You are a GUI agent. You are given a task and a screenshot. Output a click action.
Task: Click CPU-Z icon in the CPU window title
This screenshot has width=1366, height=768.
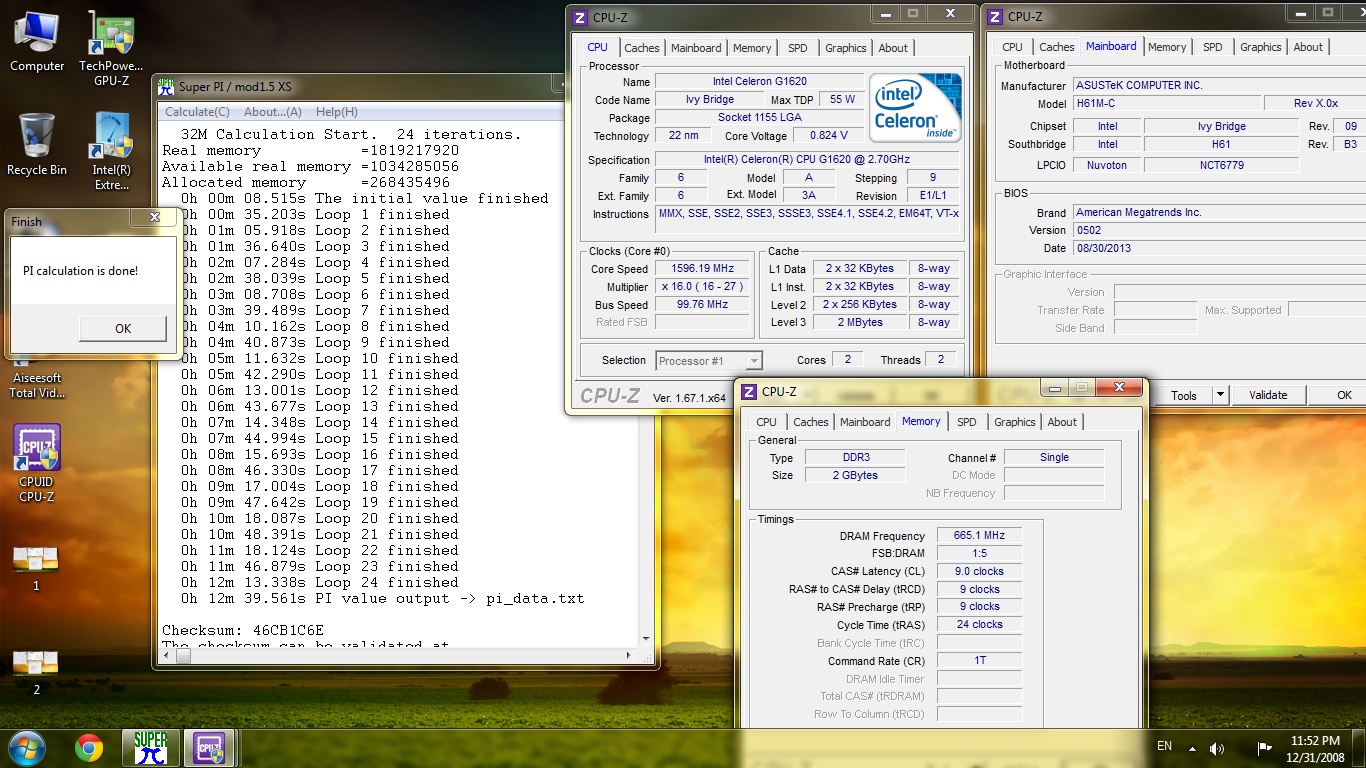click(x=580, y=17)
